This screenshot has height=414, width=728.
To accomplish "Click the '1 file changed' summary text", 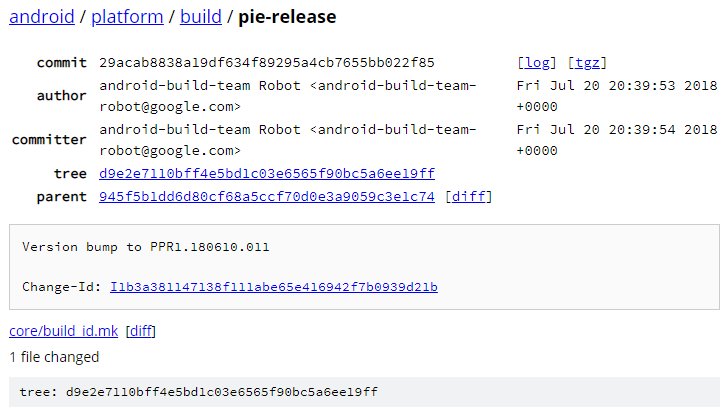I will click(54, 357).
